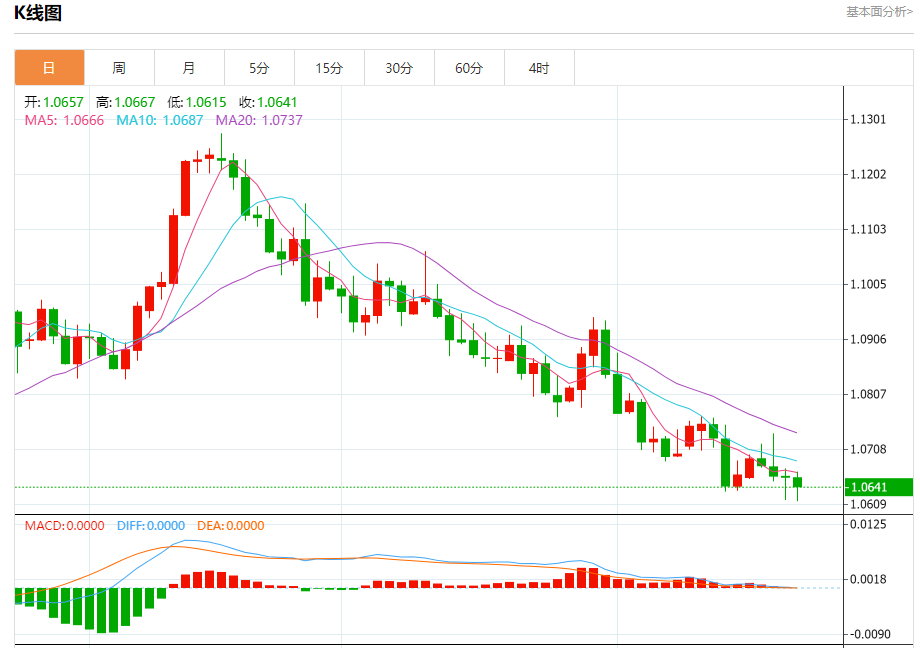This screenshot has width=920, height=648.
Task: Open the 5分 interval tab
Action: click(259, 68)
